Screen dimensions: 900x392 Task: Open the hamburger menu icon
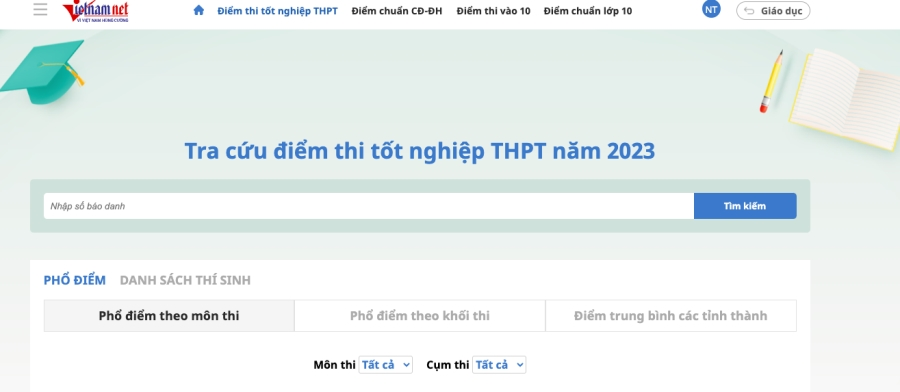40,9
